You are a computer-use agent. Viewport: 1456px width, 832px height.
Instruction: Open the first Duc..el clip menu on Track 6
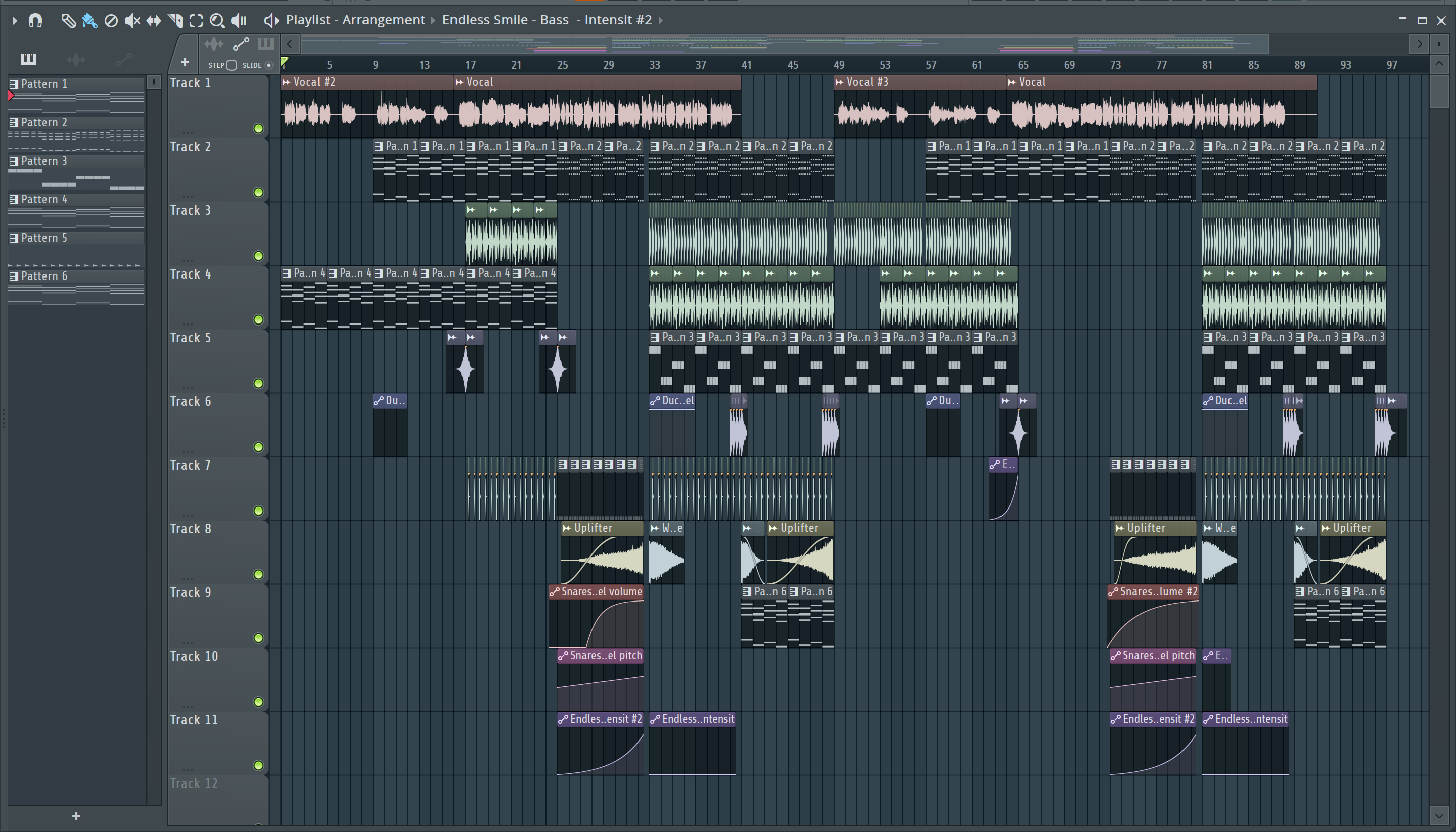(x=655, y=401)
